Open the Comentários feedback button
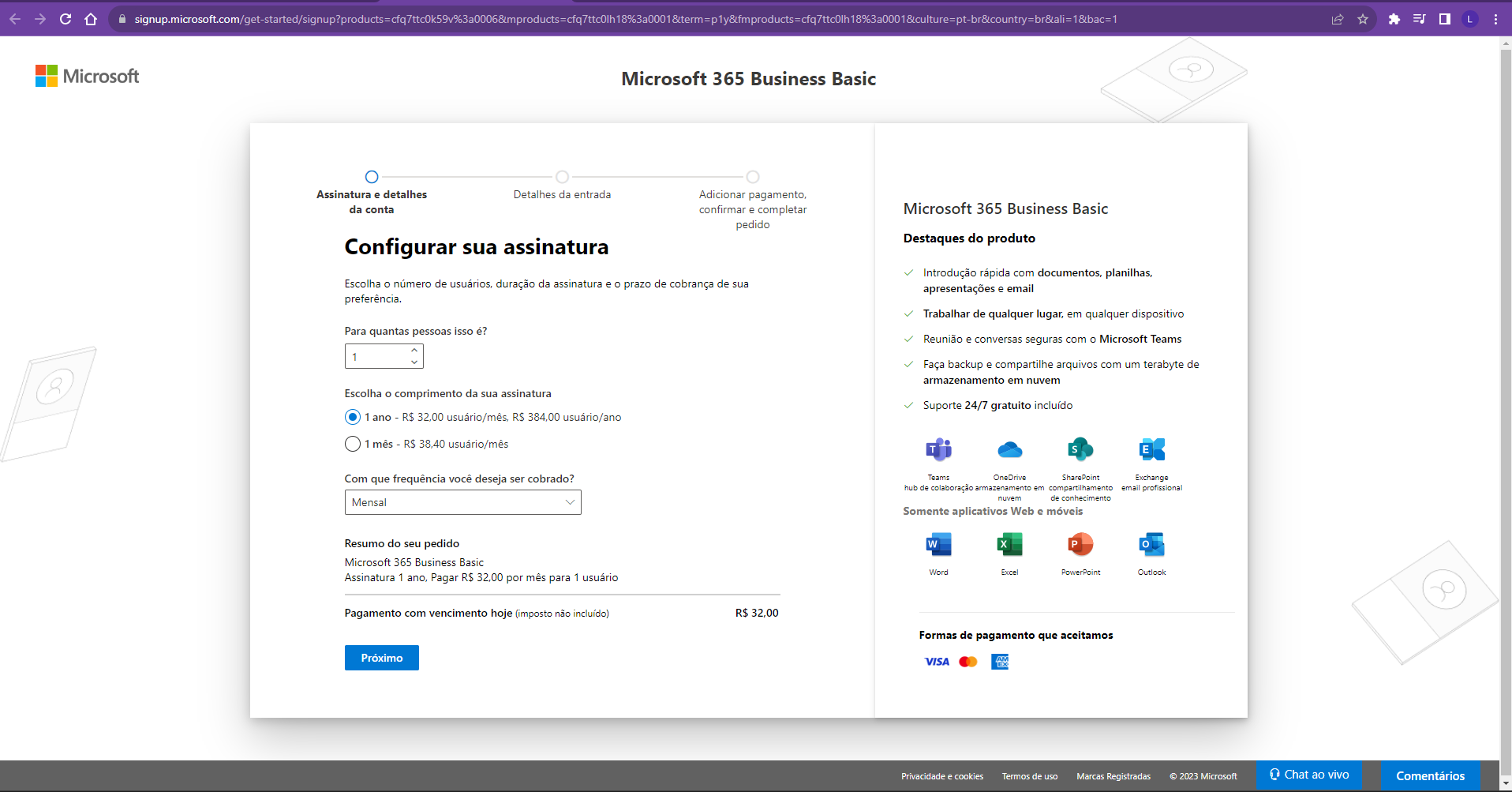 pos(1430,775)
